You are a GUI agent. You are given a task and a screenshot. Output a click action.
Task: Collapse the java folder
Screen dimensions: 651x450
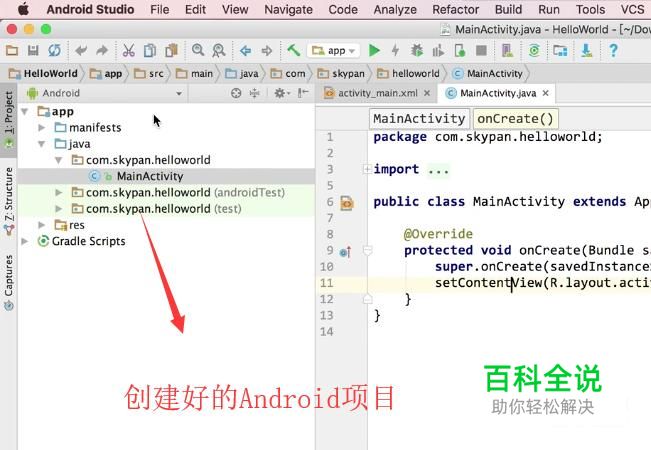(42, 144)
